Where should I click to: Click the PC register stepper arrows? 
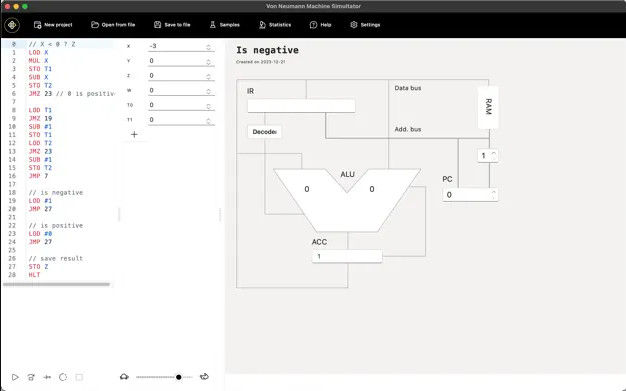click(494, 195)
